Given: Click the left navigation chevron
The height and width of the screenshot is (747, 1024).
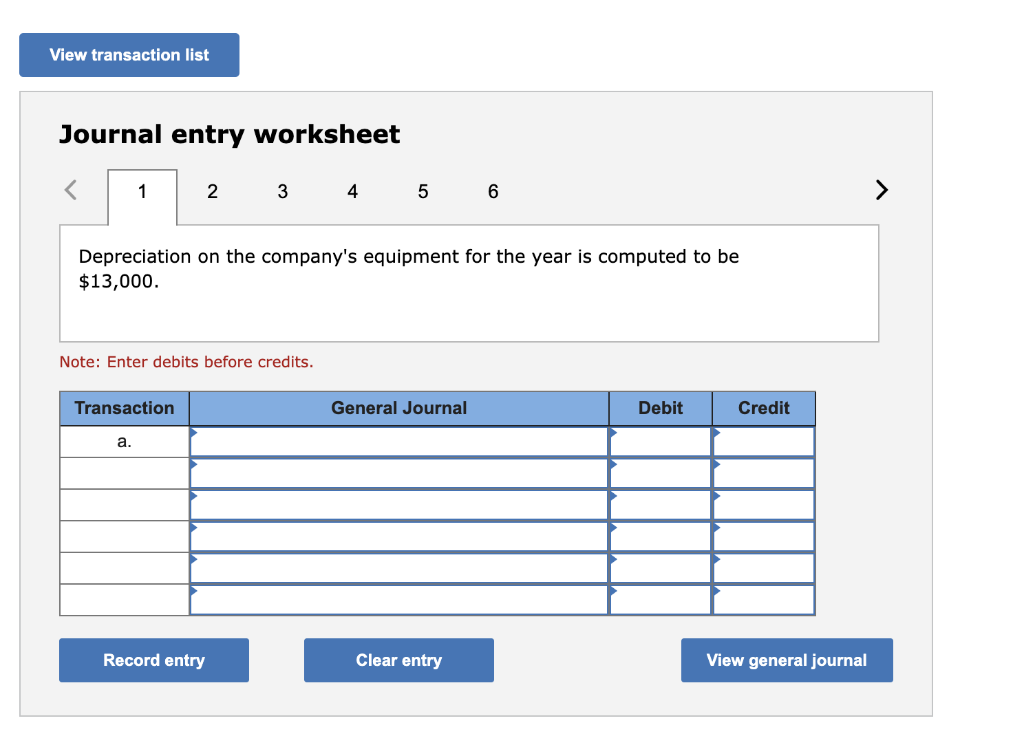Looking at the screenshot, I should (71, 190).
